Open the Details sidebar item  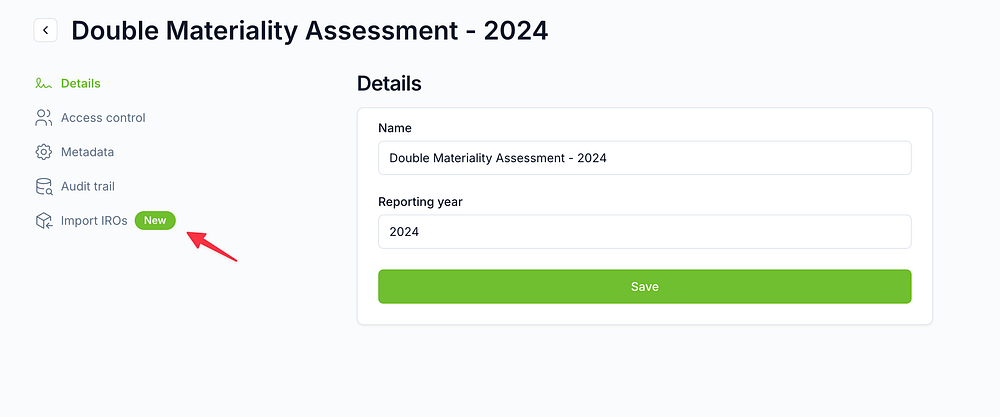click(x=80, y=83)
